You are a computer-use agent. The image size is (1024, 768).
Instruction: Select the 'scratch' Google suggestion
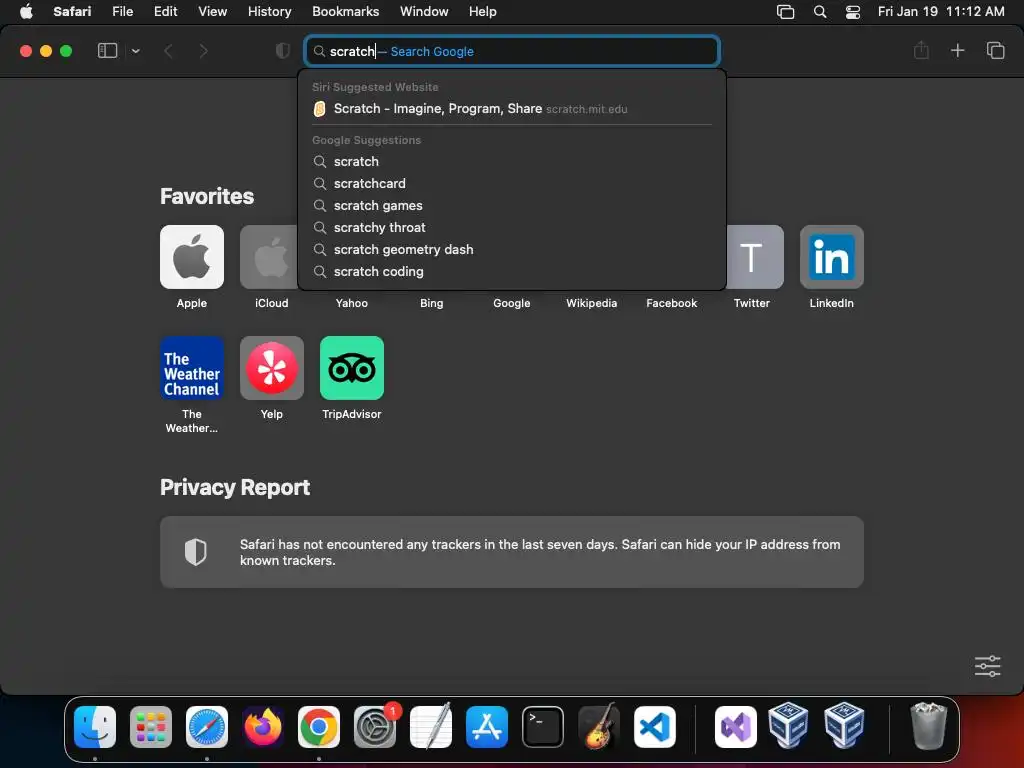tap(512, 161)
